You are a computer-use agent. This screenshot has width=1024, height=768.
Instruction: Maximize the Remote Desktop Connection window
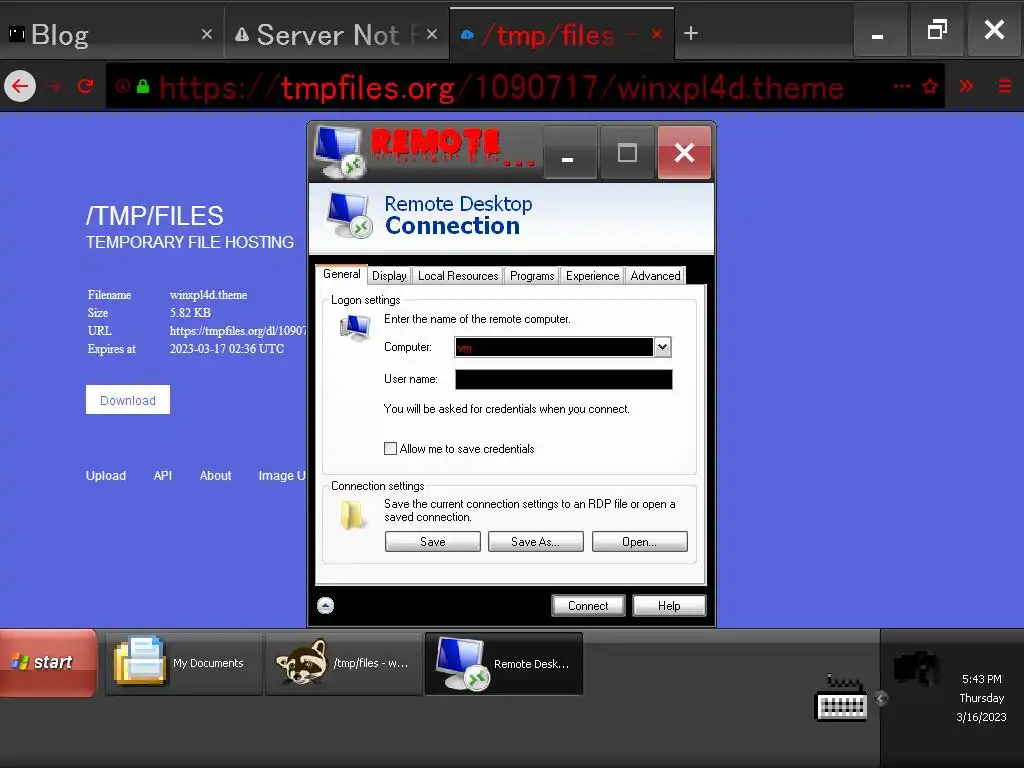click(x=627, y=153)
